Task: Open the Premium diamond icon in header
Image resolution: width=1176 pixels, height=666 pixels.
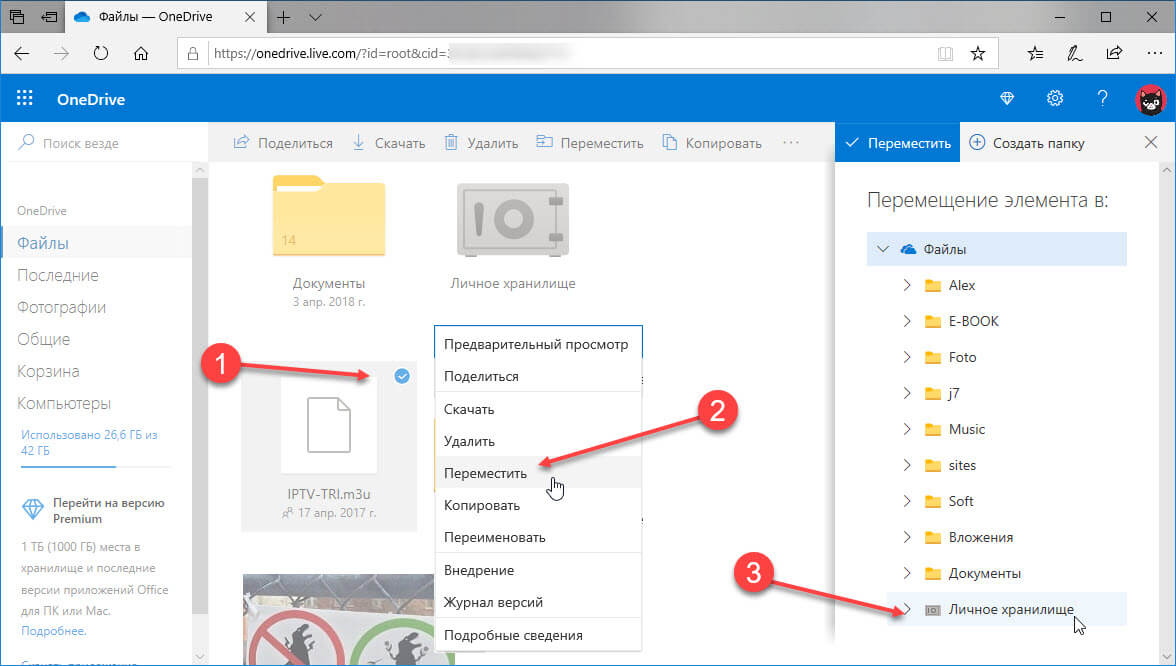Action: click(1006, 98)
